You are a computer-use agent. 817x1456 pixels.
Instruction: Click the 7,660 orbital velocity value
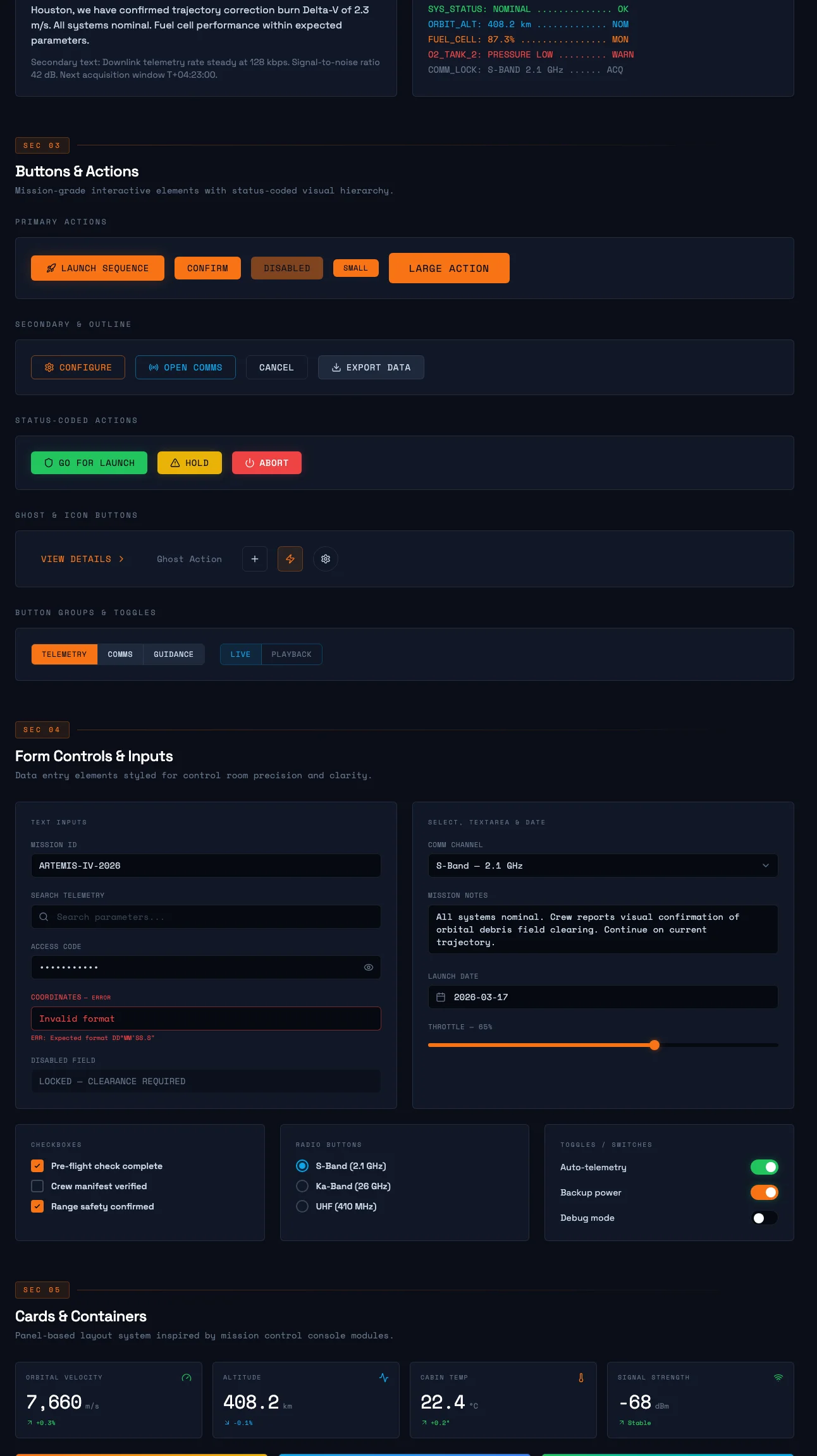coord(54,1402)
